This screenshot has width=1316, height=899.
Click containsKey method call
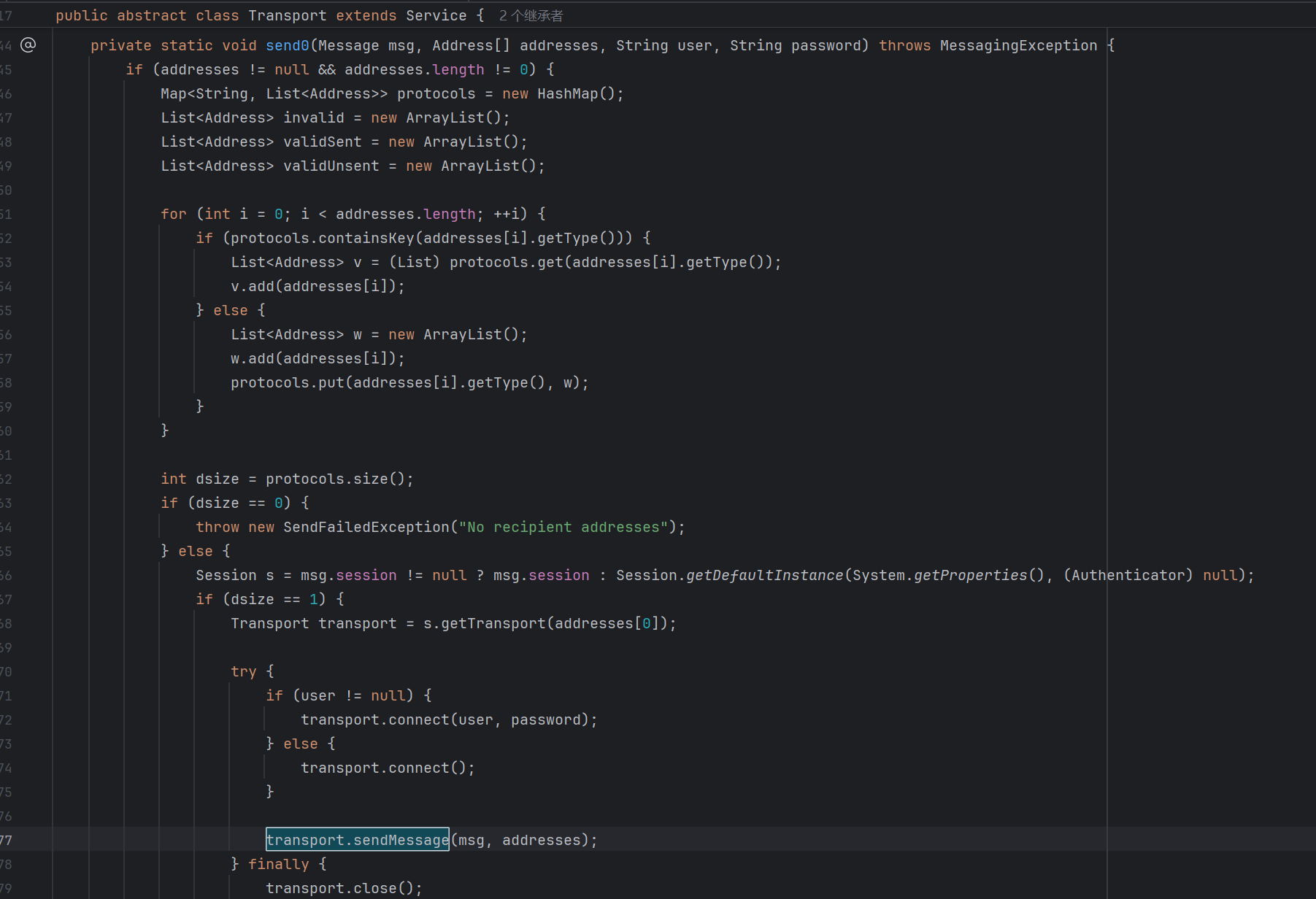[366, 238]
